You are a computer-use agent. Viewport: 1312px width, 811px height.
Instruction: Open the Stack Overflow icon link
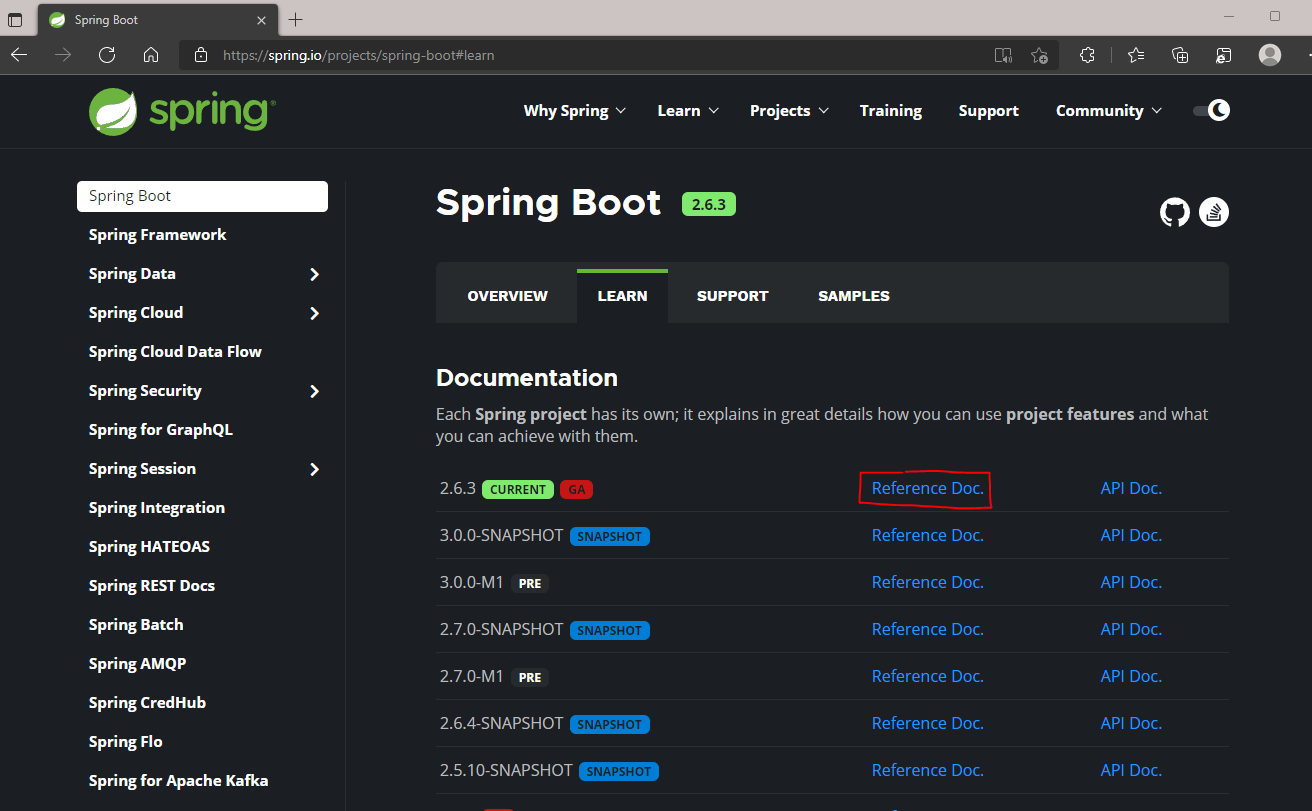pyautogui.click(x=1214, y=212)
